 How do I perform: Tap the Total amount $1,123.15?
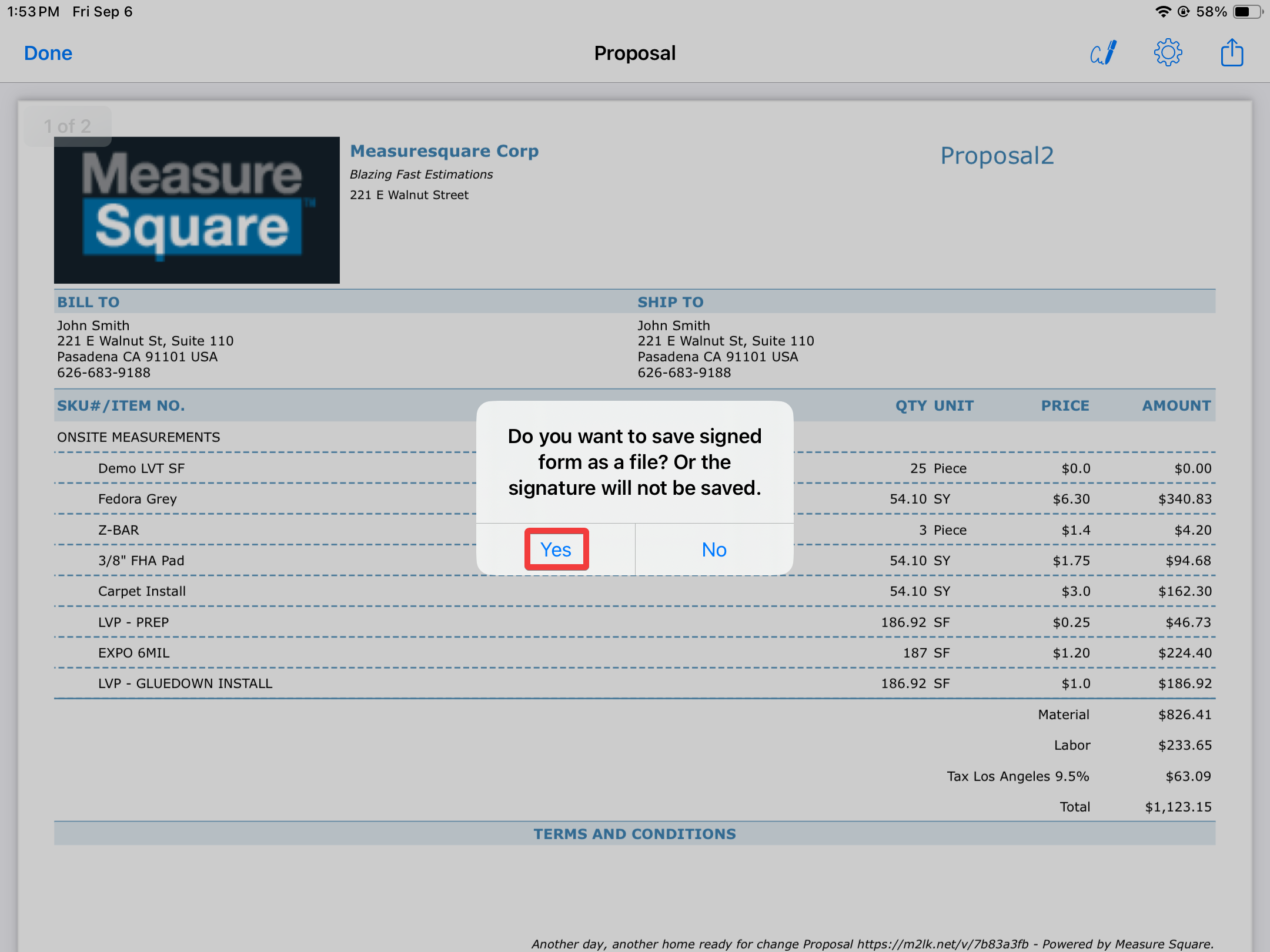[x=1178, y=807]
